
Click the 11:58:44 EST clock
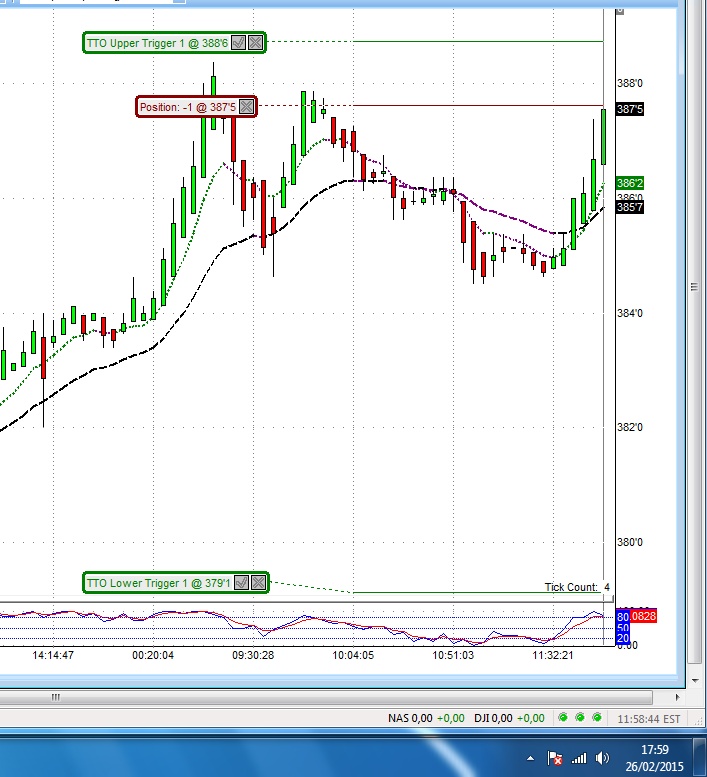click(x=649, y=719)
